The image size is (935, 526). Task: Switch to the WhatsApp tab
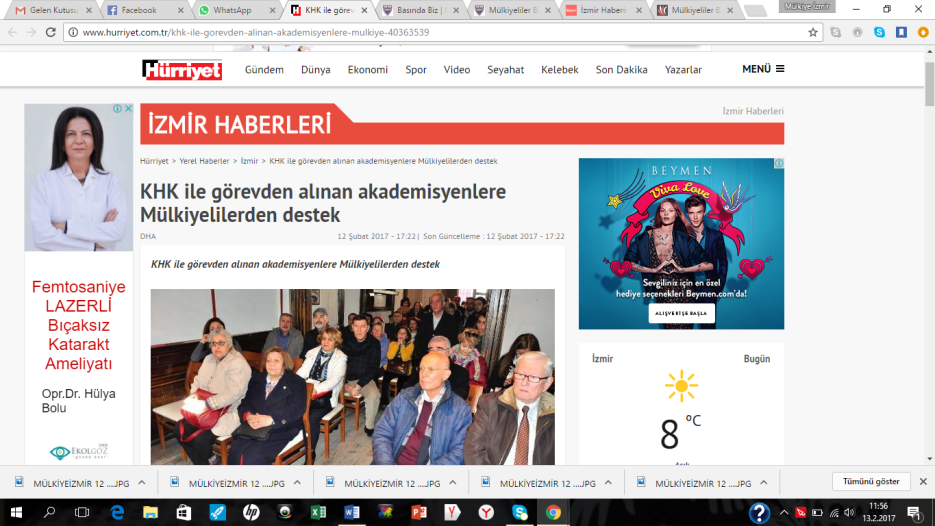coord(233,10)
